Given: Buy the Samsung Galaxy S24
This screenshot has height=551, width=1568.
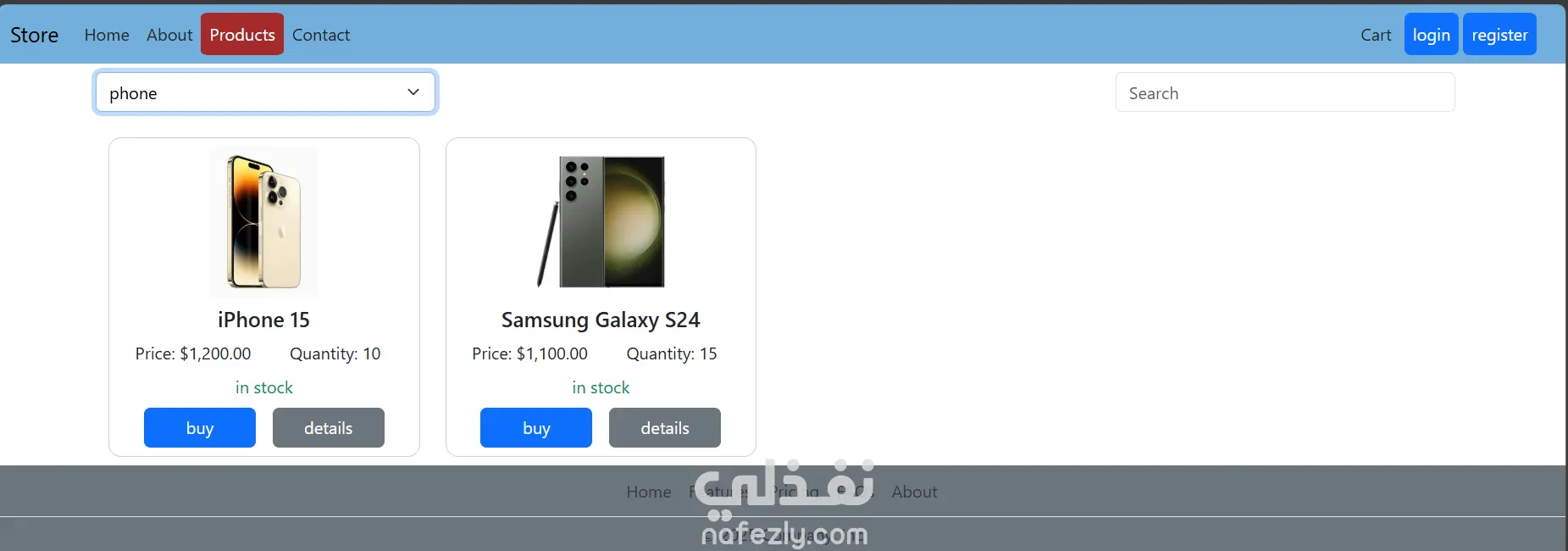Looking at the screenshot, I should tap(536, 427).
